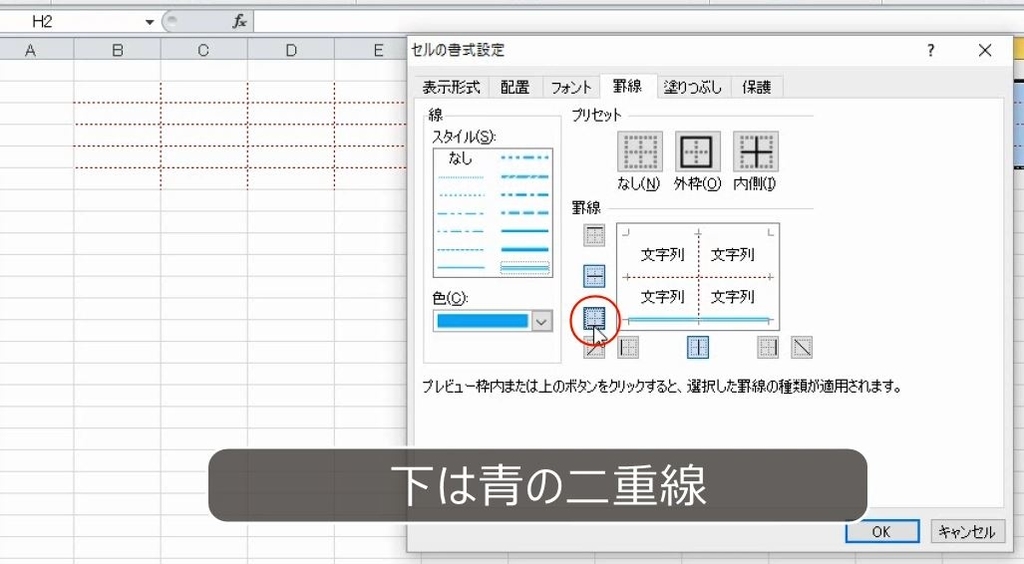Apply the なし(N) no-border preset
Screen dimensions: 1024x564
(639, 151)
